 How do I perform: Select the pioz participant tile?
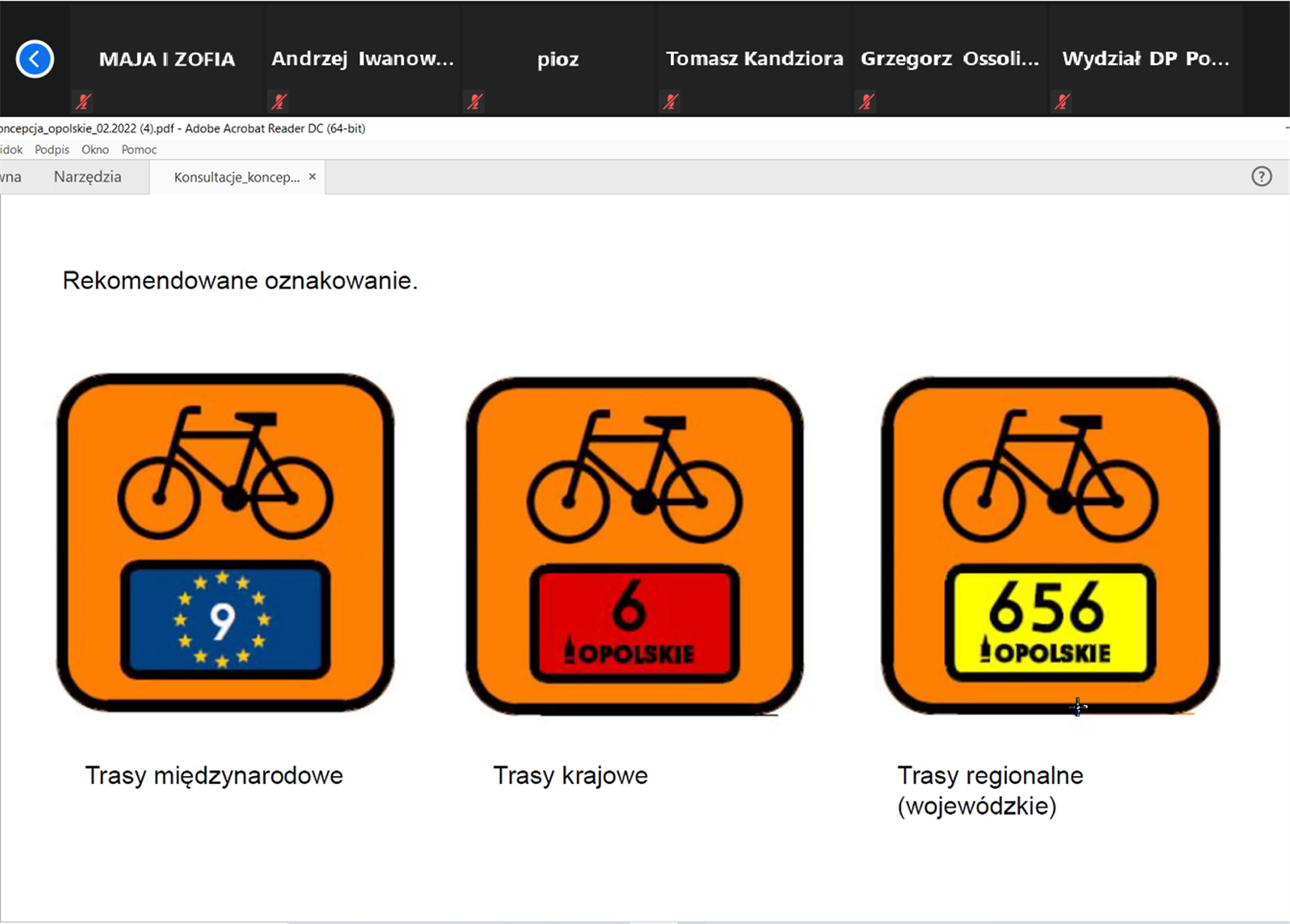tap(558, 59)
